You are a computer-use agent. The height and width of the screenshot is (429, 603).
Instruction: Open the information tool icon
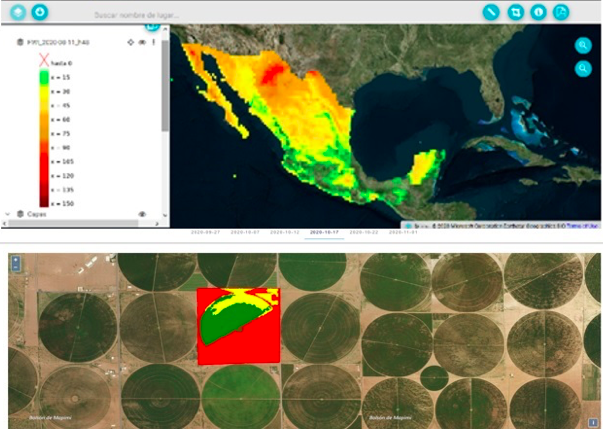(538, 13)
